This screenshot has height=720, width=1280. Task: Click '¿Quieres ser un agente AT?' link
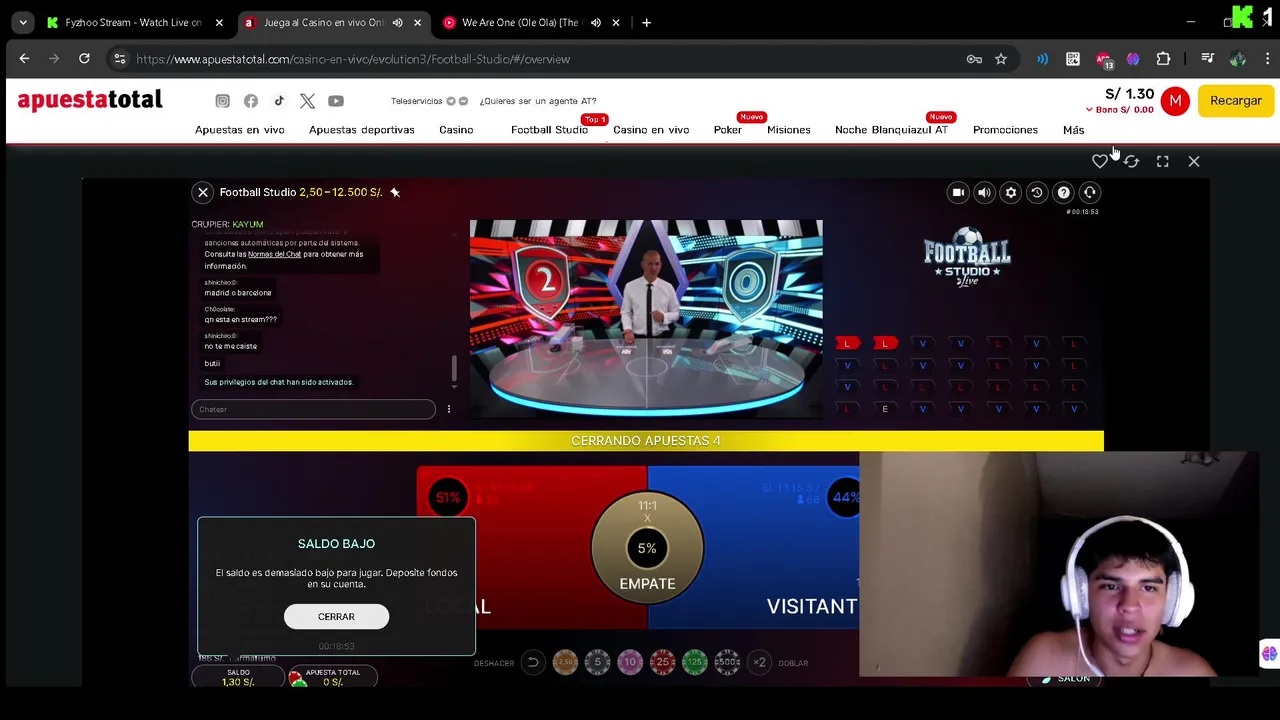pos(538,101)
